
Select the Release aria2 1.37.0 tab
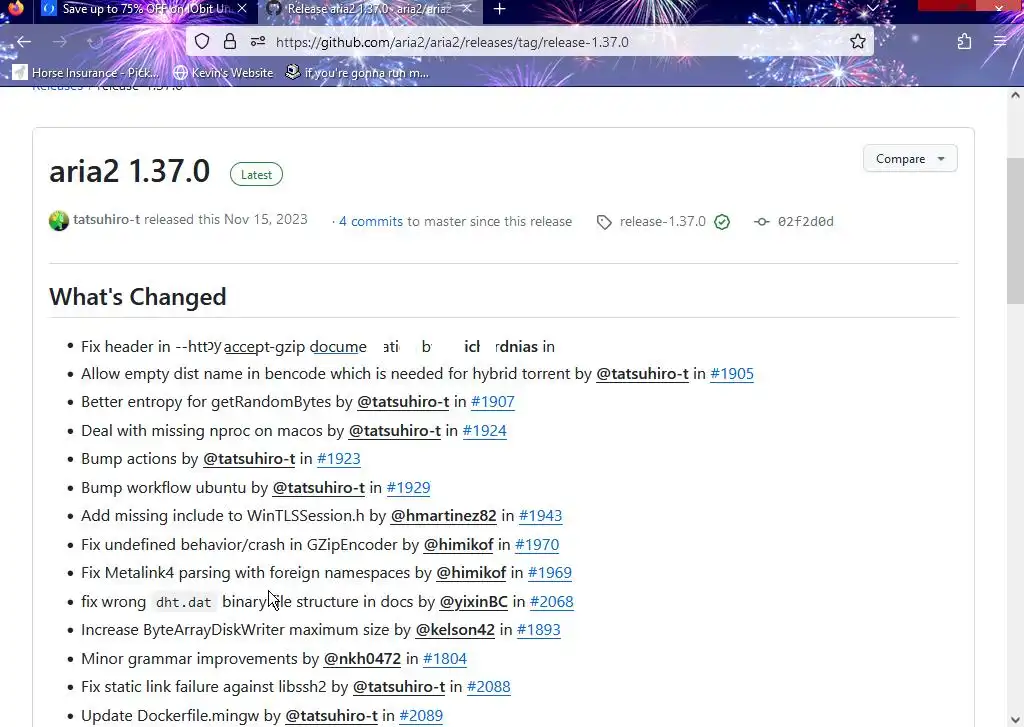pyautogui.click(x=369, y=8)
